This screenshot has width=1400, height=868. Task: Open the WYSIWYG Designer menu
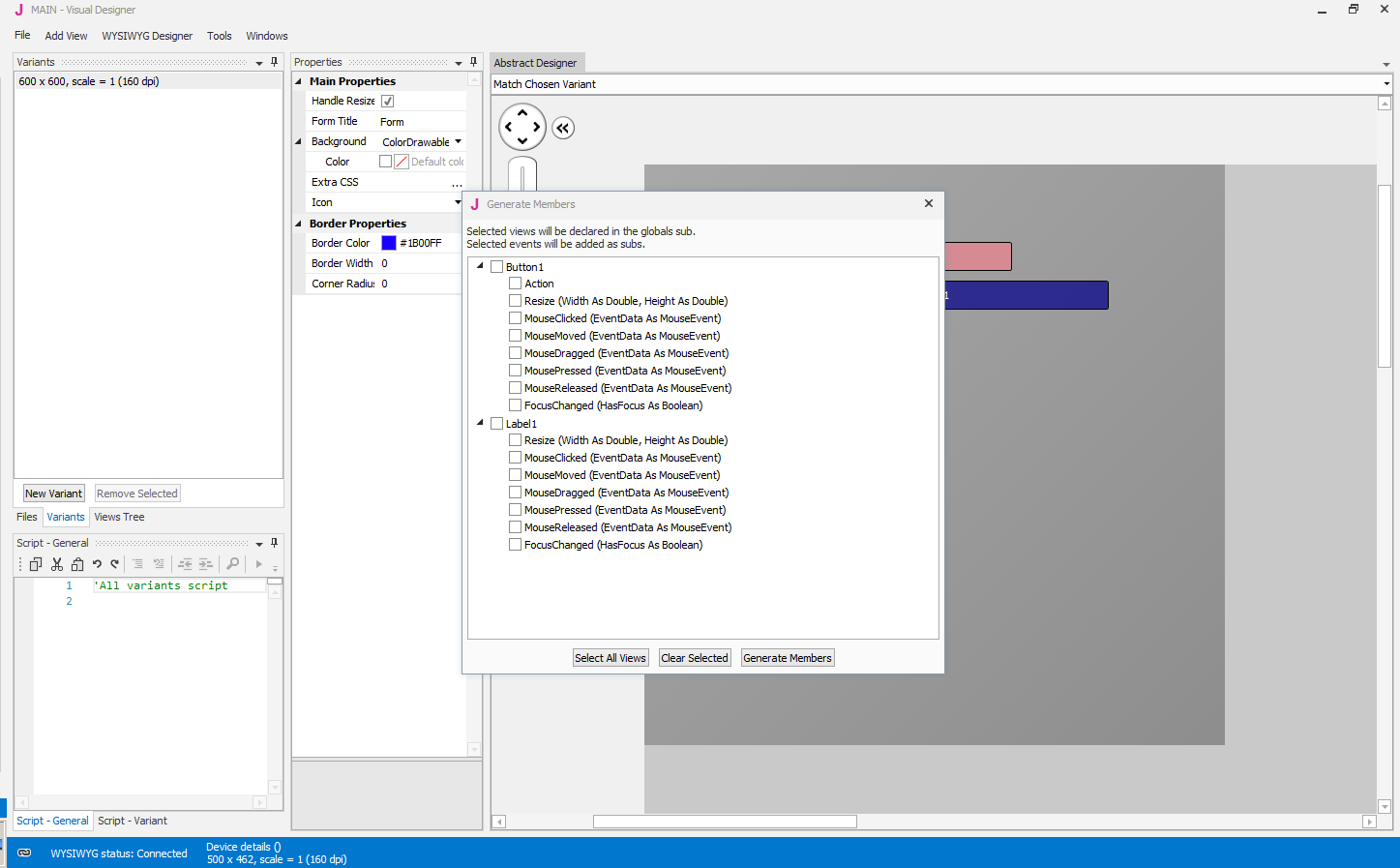pos(147,36)
